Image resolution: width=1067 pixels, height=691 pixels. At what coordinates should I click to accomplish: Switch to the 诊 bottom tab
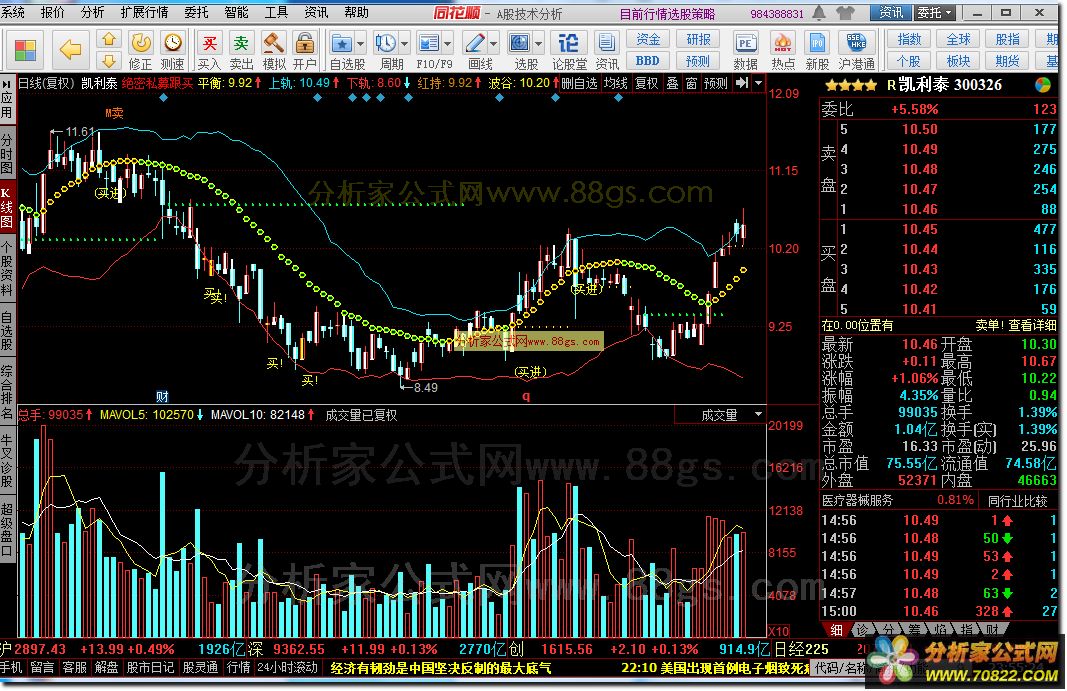click(x=862, y=630)
